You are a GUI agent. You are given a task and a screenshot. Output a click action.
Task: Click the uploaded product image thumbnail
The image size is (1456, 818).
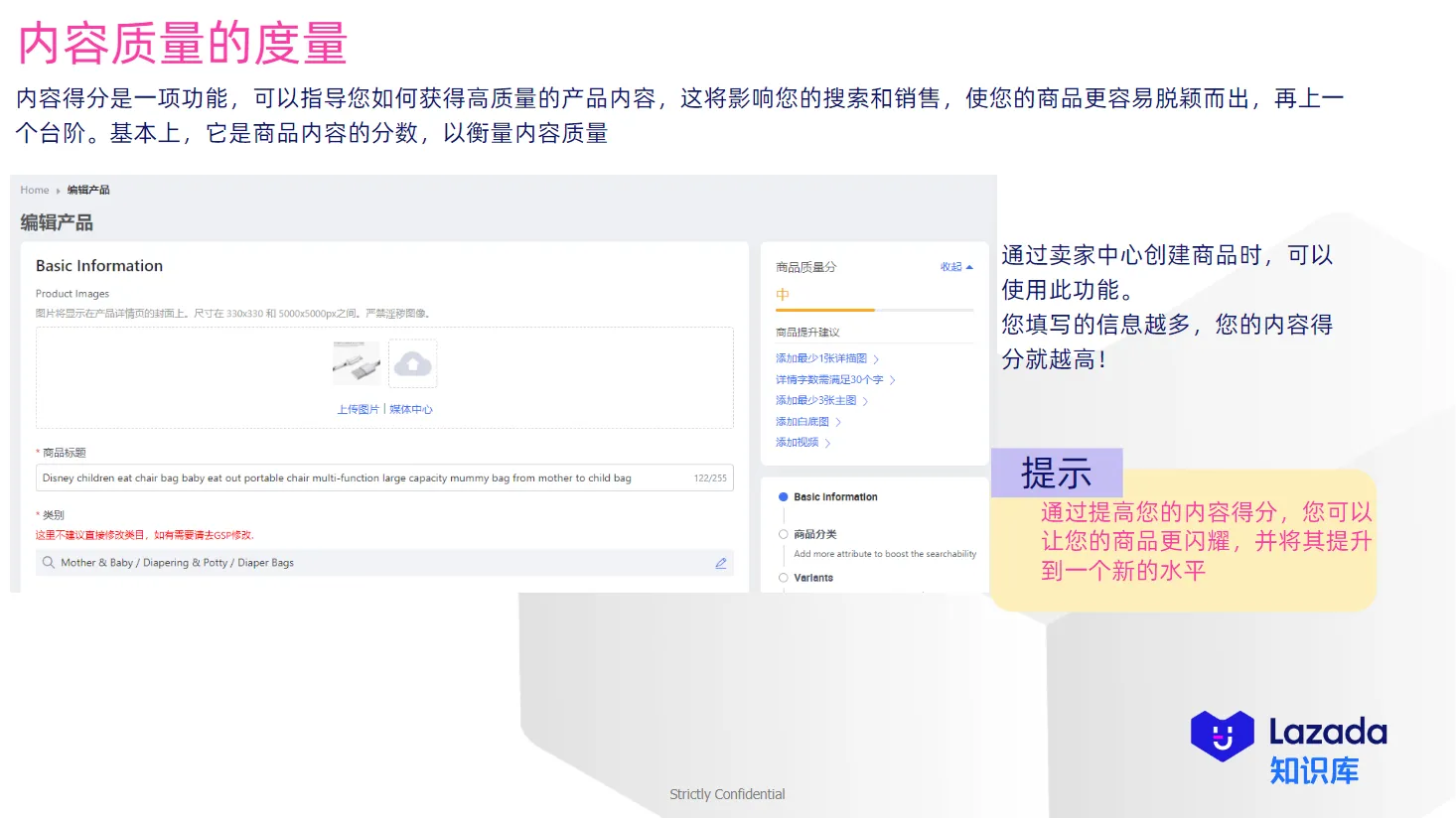point(357,363)
